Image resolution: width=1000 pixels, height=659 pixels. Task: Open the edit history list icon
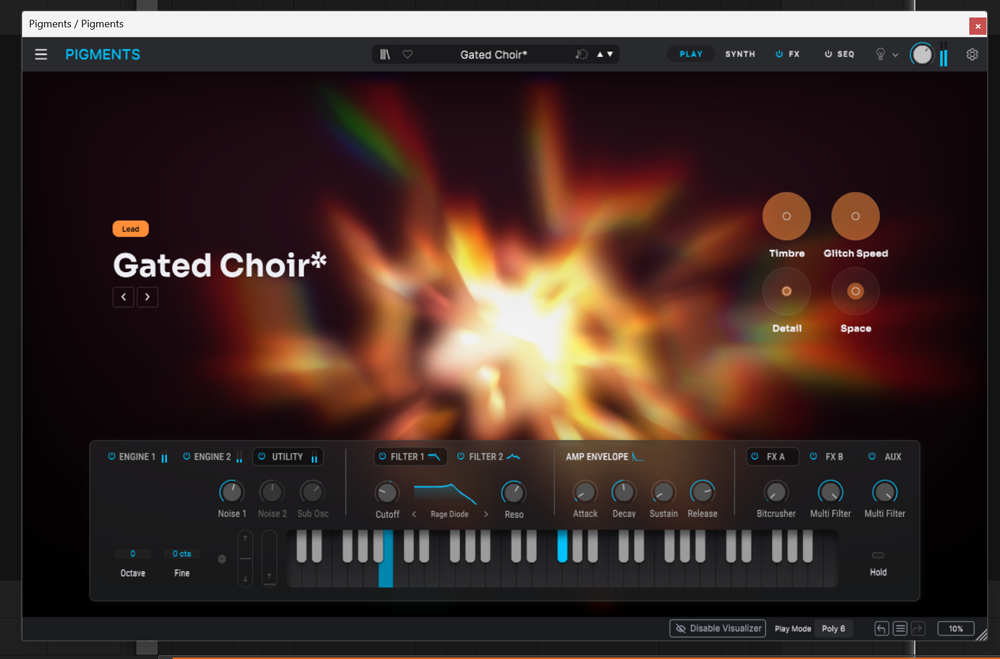pyautogui.click(x=900, y=629)
